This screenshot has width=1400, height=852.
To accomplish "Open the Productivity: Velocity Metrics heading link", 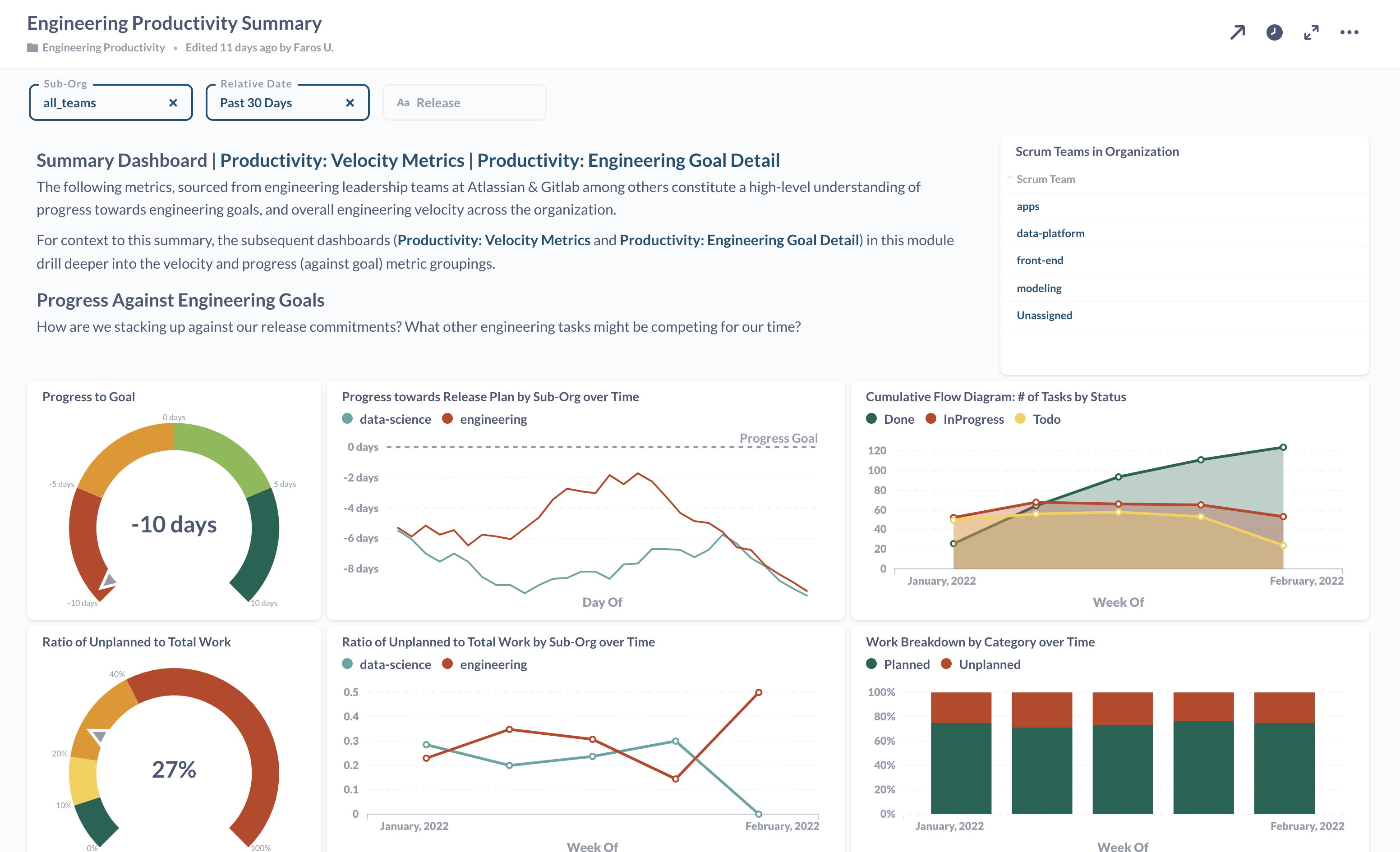I will coord(342,161).
